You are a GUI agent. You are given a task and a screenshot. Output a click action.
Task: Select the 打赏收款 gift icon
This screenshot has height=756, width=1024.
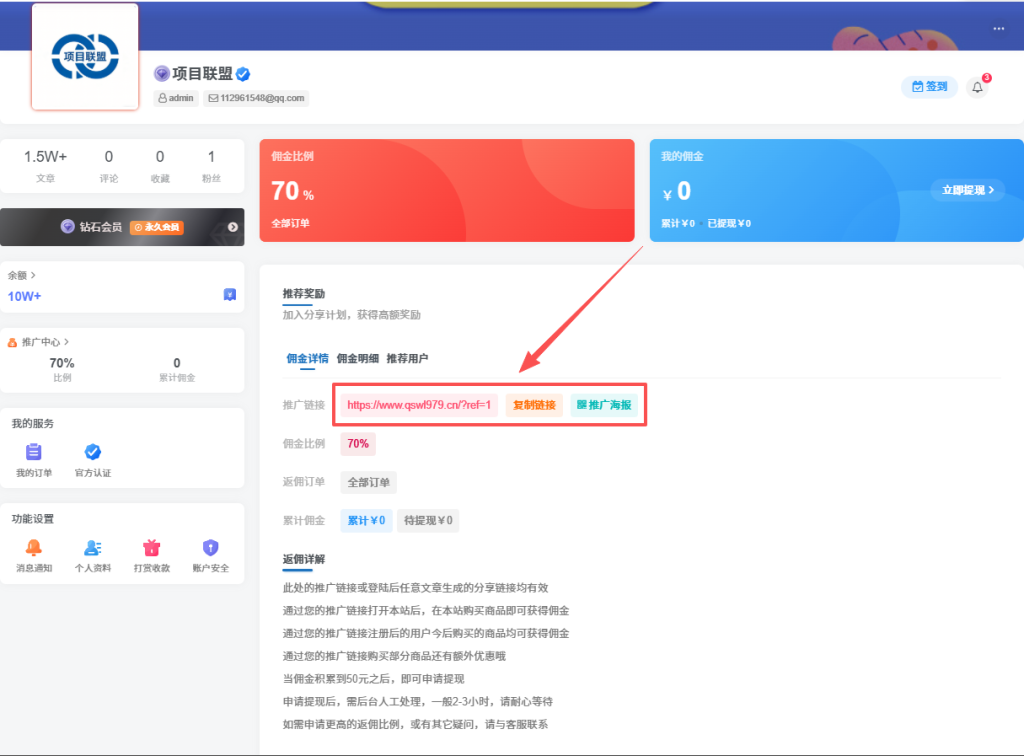[x=151, y=545]
